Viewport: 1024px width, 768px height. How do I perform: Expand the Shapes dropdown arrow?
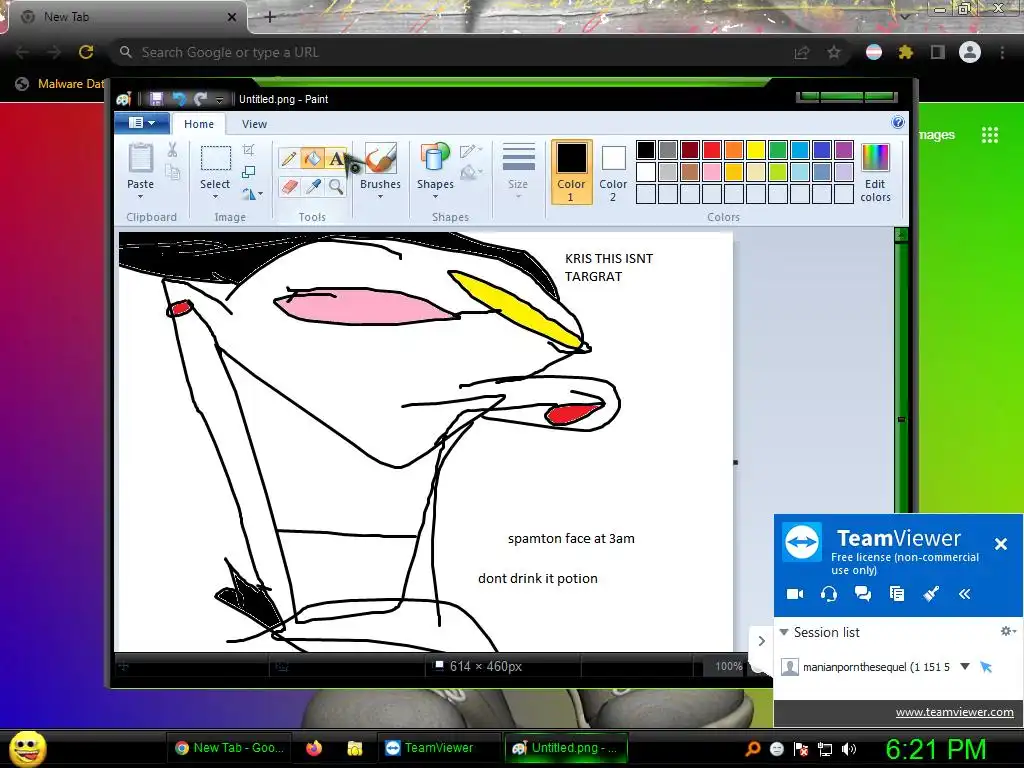pos(435,197)
